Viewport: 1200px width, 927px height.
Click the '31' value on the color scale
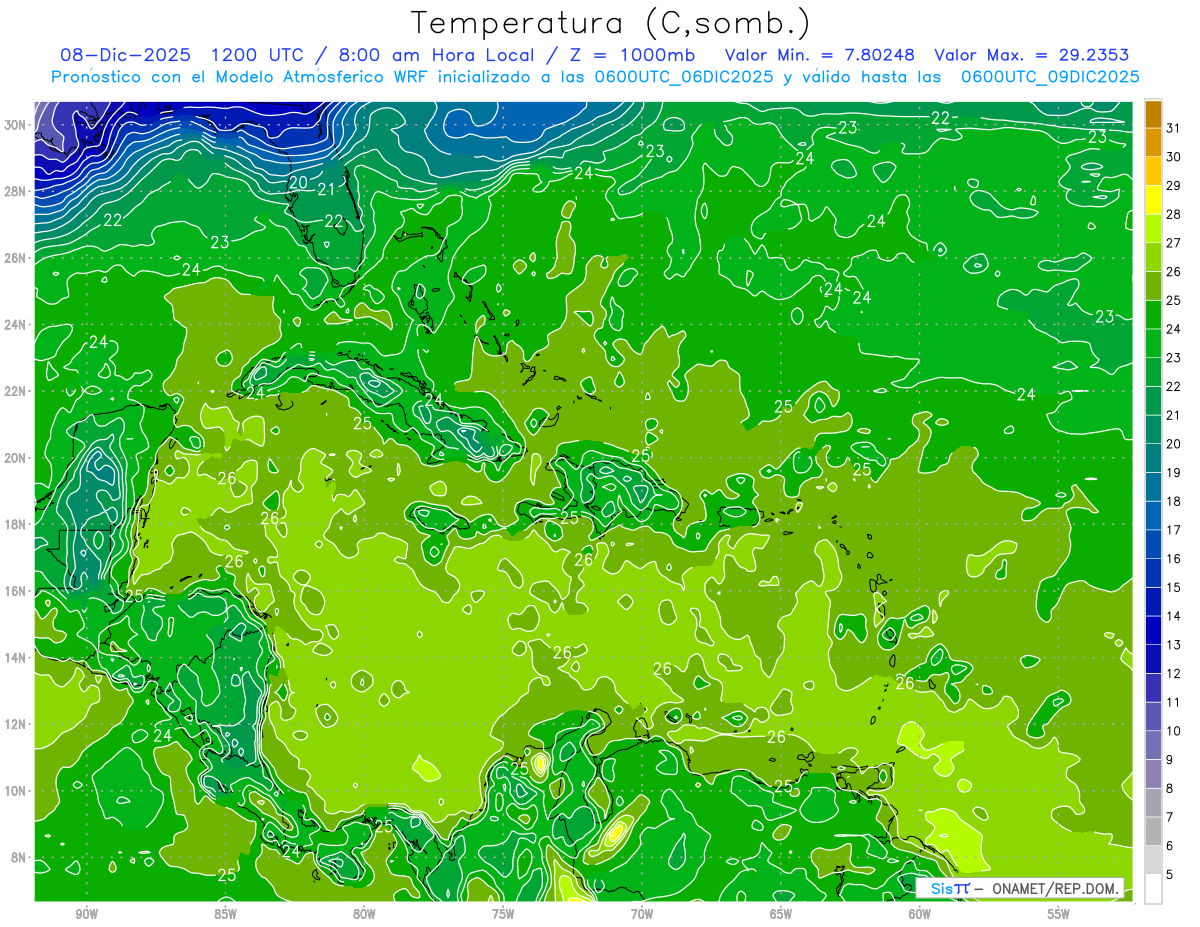point(1174,128)
